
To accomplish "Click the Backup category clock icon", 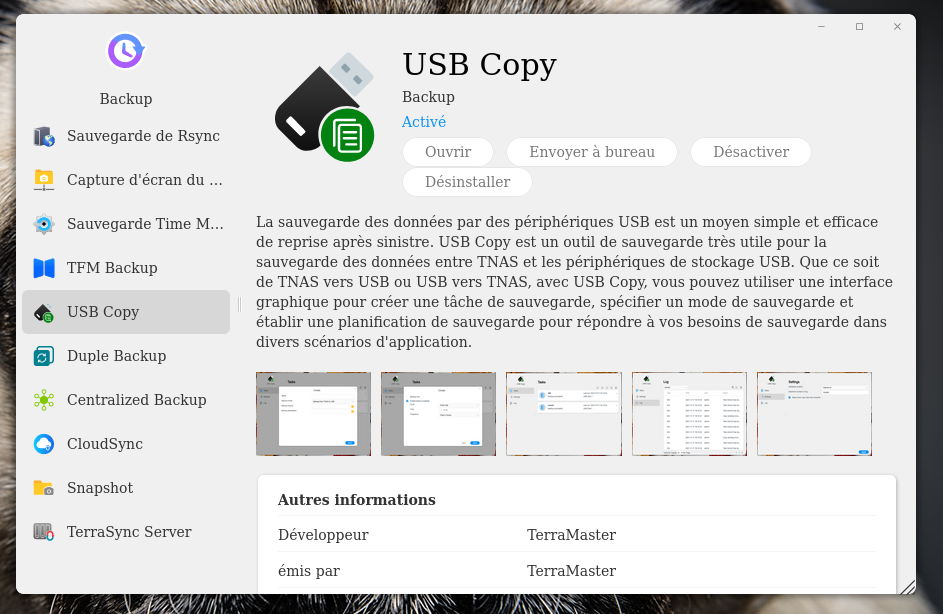I will tap(126, 50).
